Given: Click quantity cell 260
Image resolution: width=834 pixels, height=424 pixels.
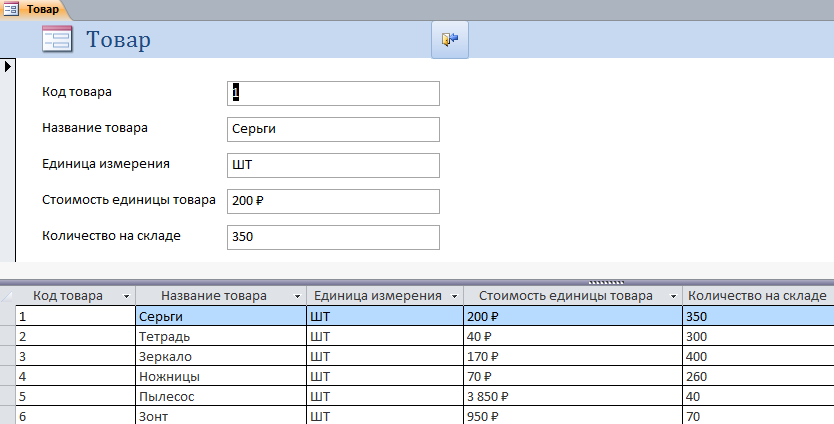Looking at the screenshot, I should coord(758,376).
